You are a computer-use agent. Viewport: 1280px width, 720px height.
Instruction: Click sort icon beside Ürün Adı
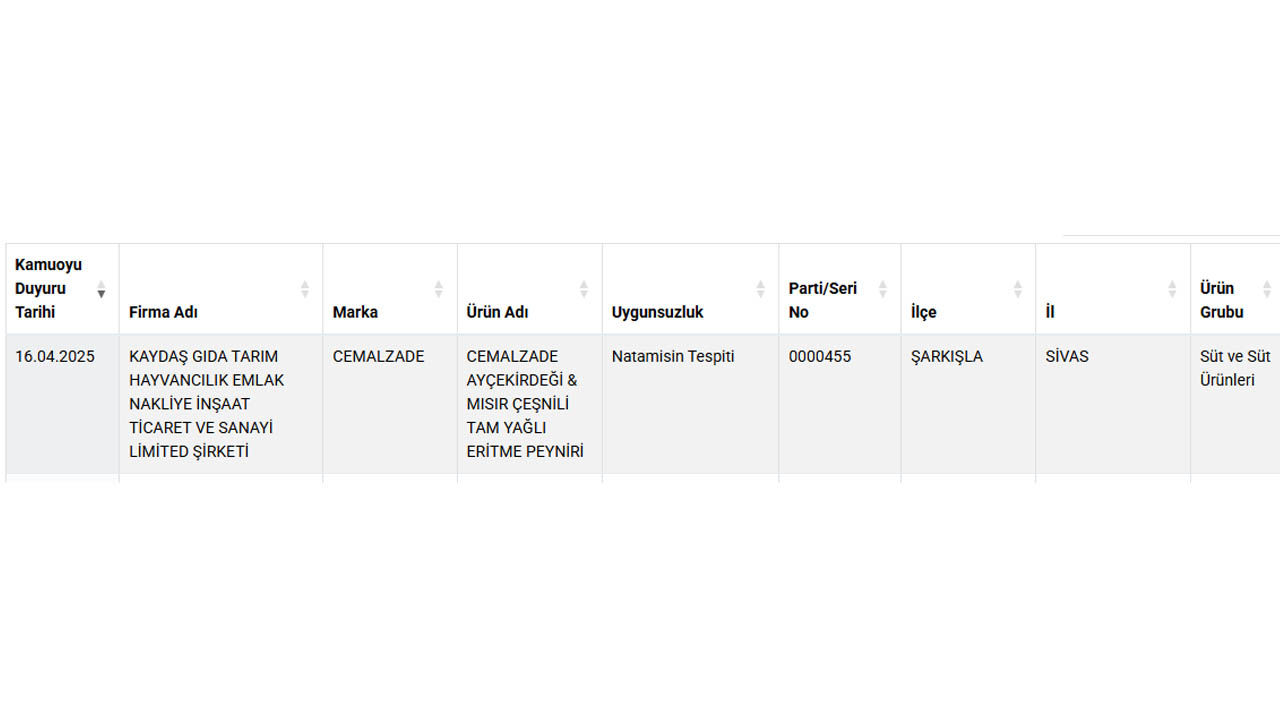[x=584, y=289]
